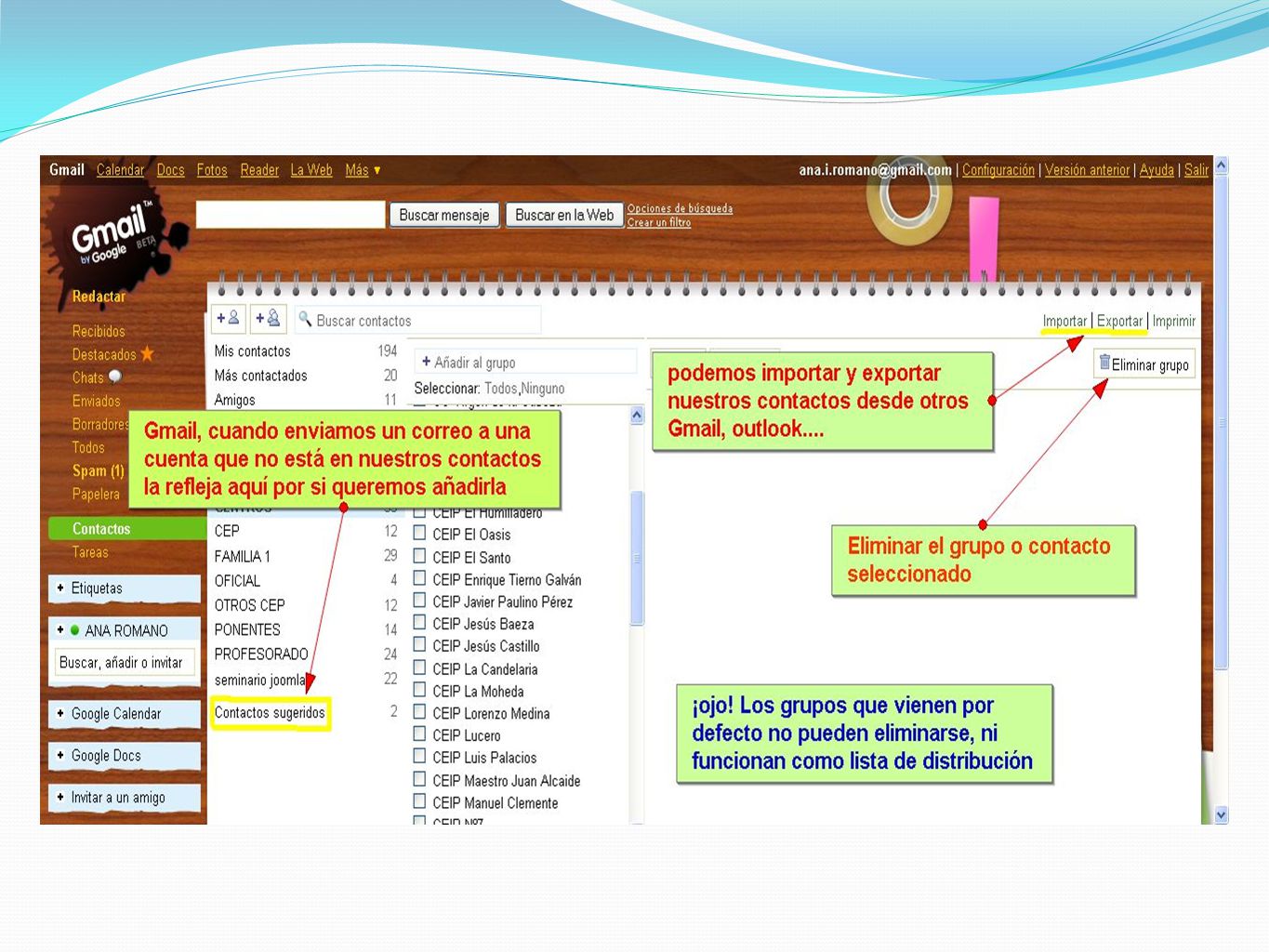Click the contact list scrollbar thumb
The height and width of the screenshot is (952, 1269).
[x=637, y=558]
